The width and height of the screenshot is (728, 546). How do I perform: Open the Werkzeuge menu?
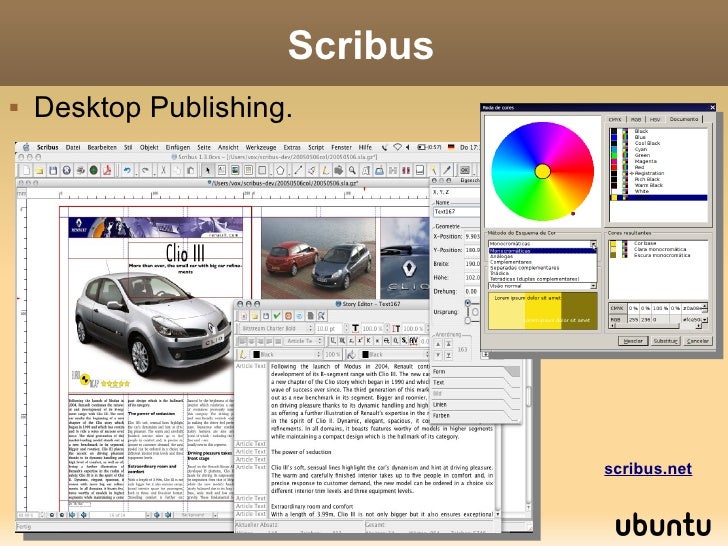261,147
